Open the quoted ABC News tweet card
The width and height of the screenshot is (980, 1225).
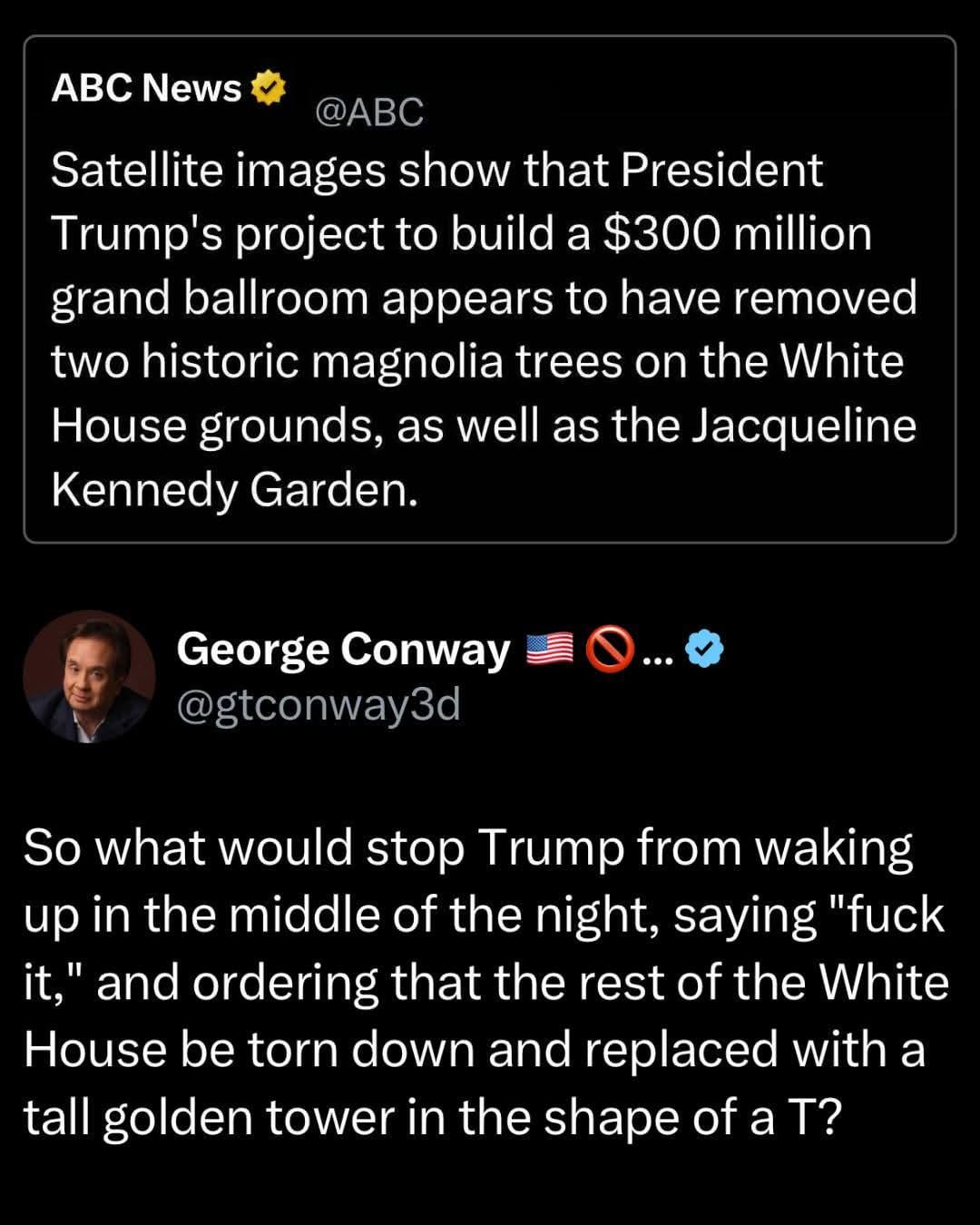tap(490, 289)
